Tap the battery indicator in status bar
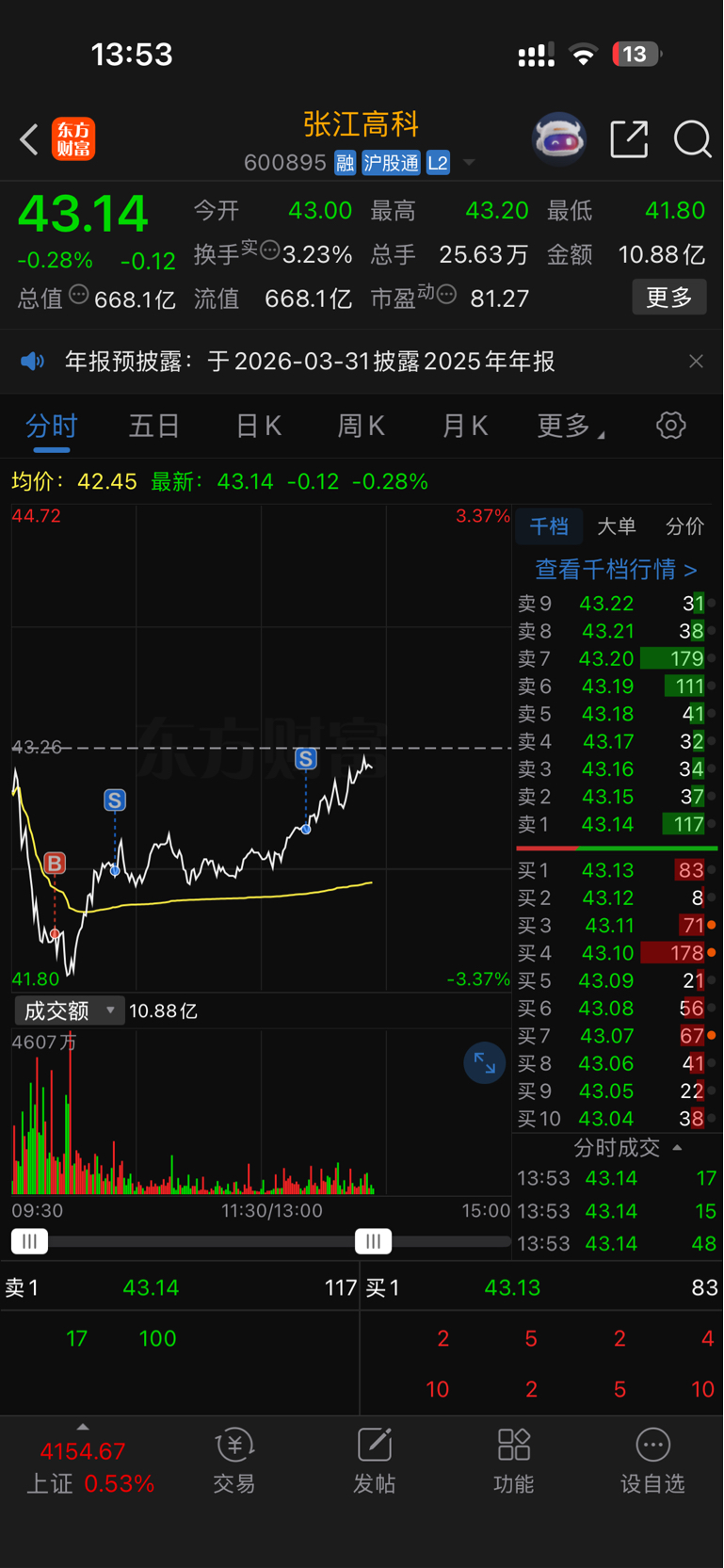Screen dimensions: 724x1568 637,55
